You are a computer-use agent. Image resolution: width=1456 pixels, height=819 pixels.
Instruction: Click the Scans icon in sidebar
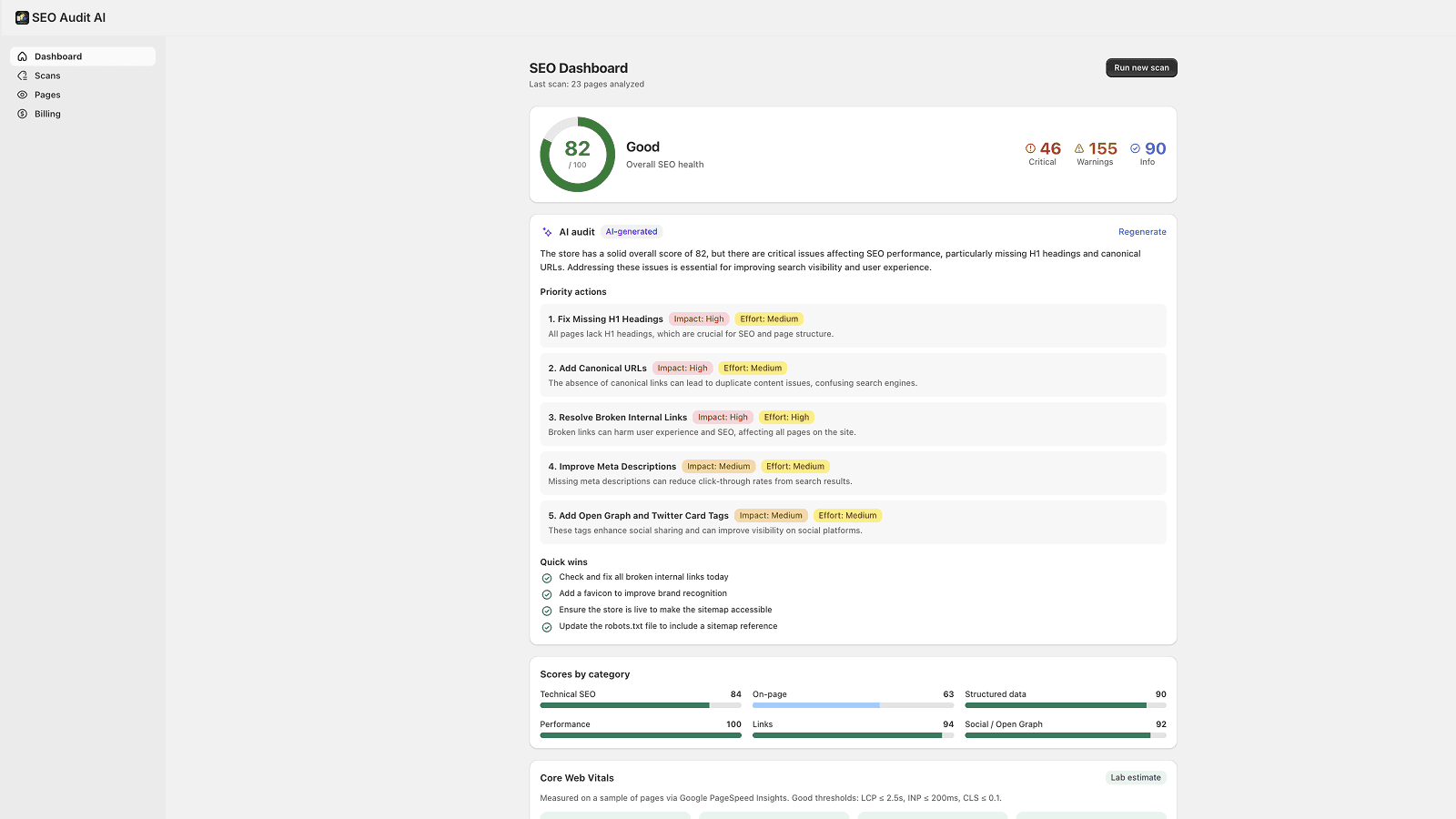[x=23, y=76]
